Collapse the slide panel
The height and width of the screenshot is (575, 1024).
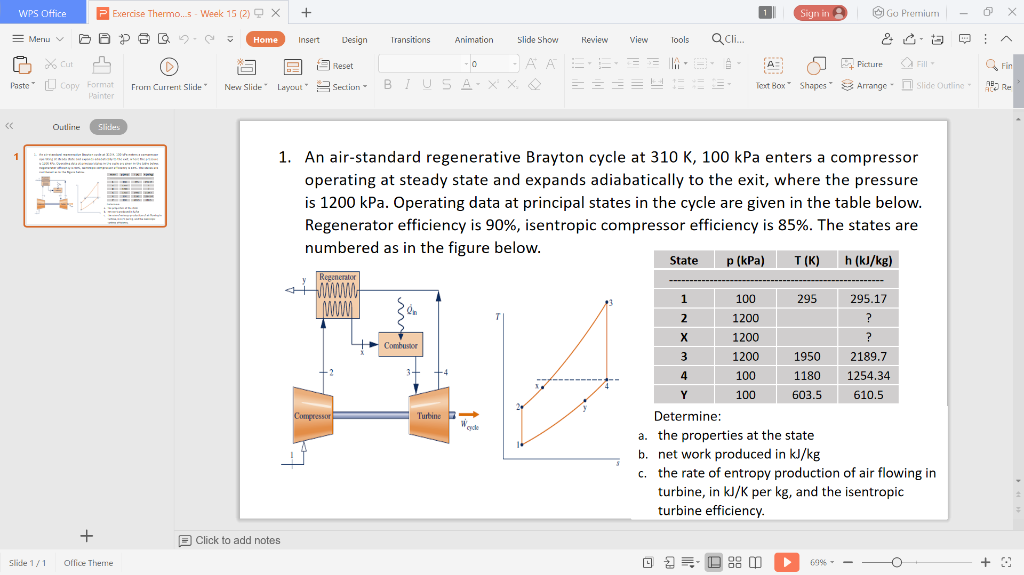click(9, 126)
